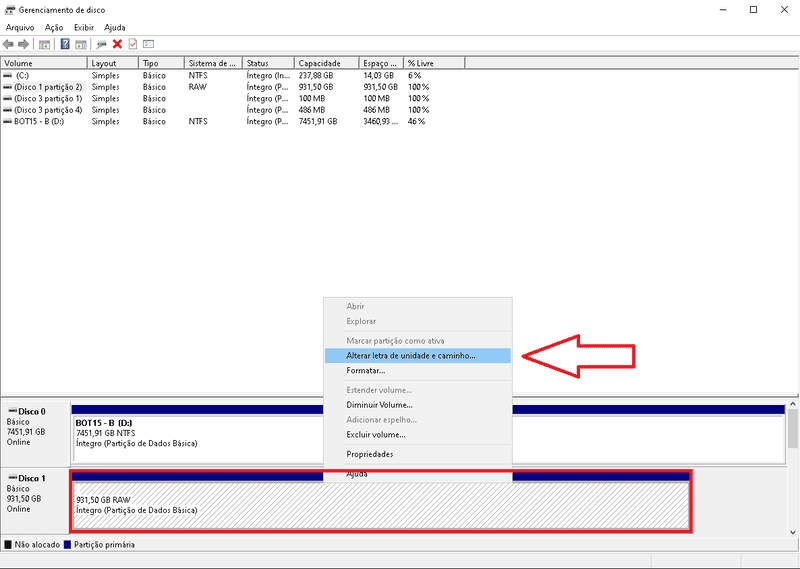This screenshot has width=800, height=569.
Task: Click the Disco 0 disk icon in lower pane
Action: pyautogui.click(x=13, y=411)
